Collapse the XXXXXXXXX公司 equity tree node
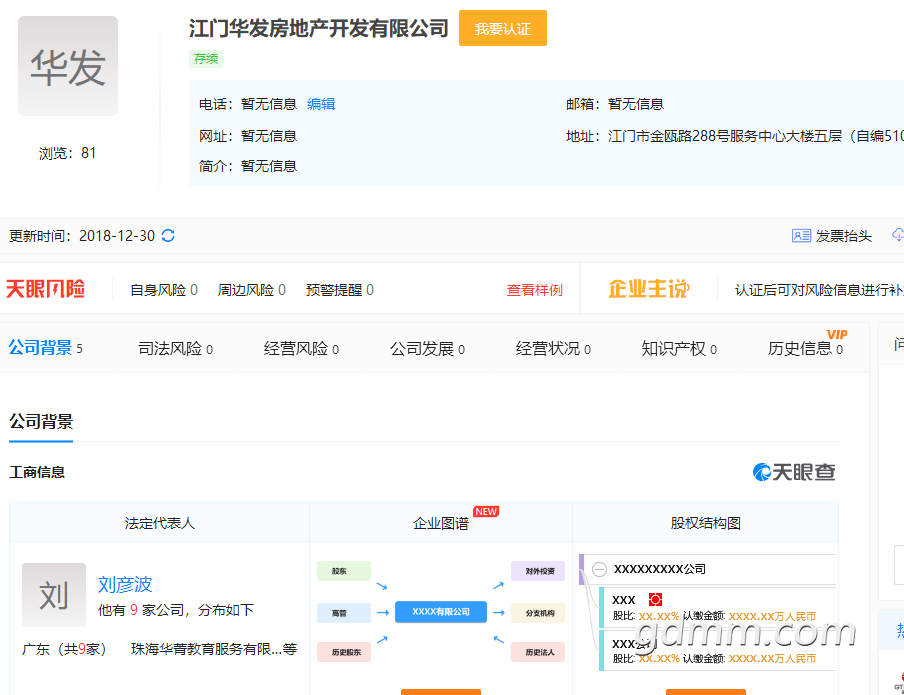Screen dimensions: 904x695 600,569
